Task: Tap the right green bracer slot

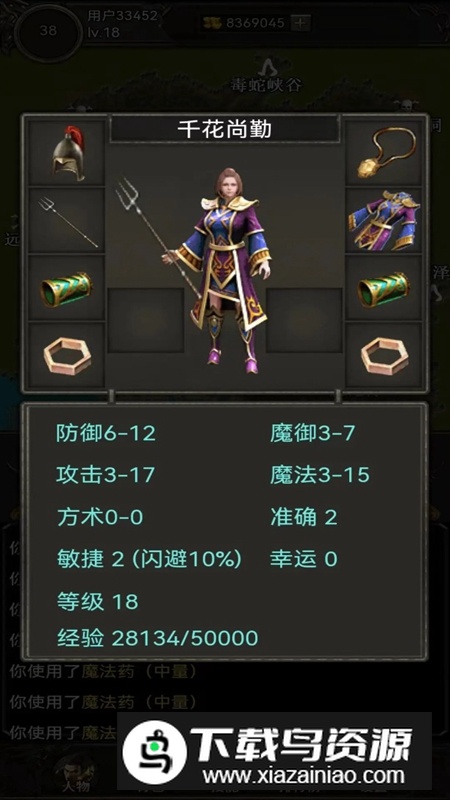Action: point(384,288)
